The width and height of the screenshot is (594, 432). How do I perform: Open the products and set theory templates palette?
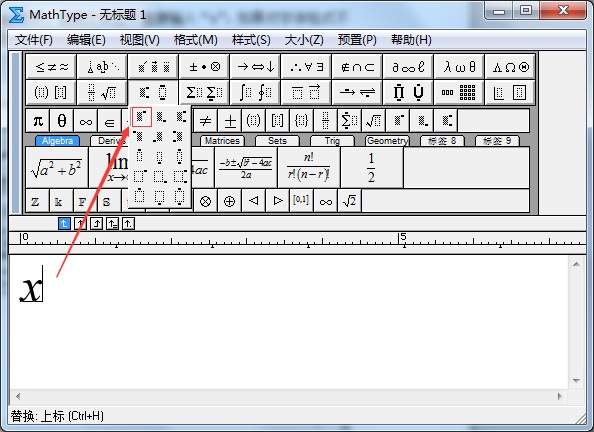pyautogui.click(x=408, y=92)
